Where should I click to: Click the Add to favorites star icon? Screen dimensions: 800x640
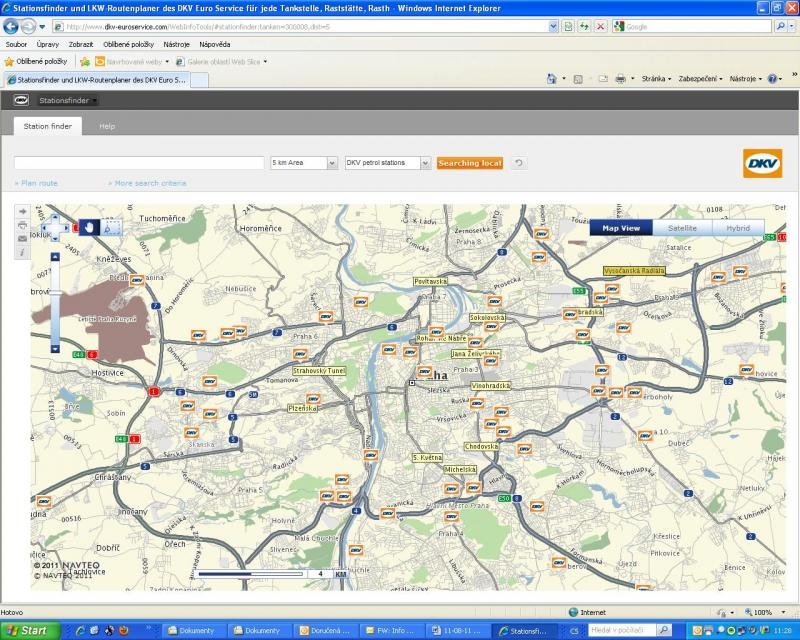coord(85,62)
